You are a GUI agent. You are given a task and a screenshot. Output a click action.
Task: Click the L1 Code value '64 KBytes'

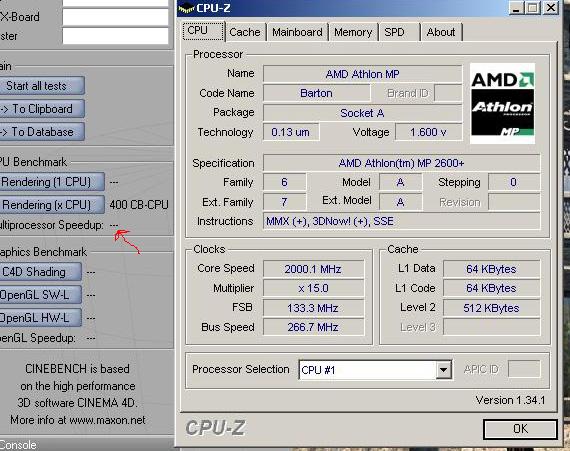(x=491, y=288)
